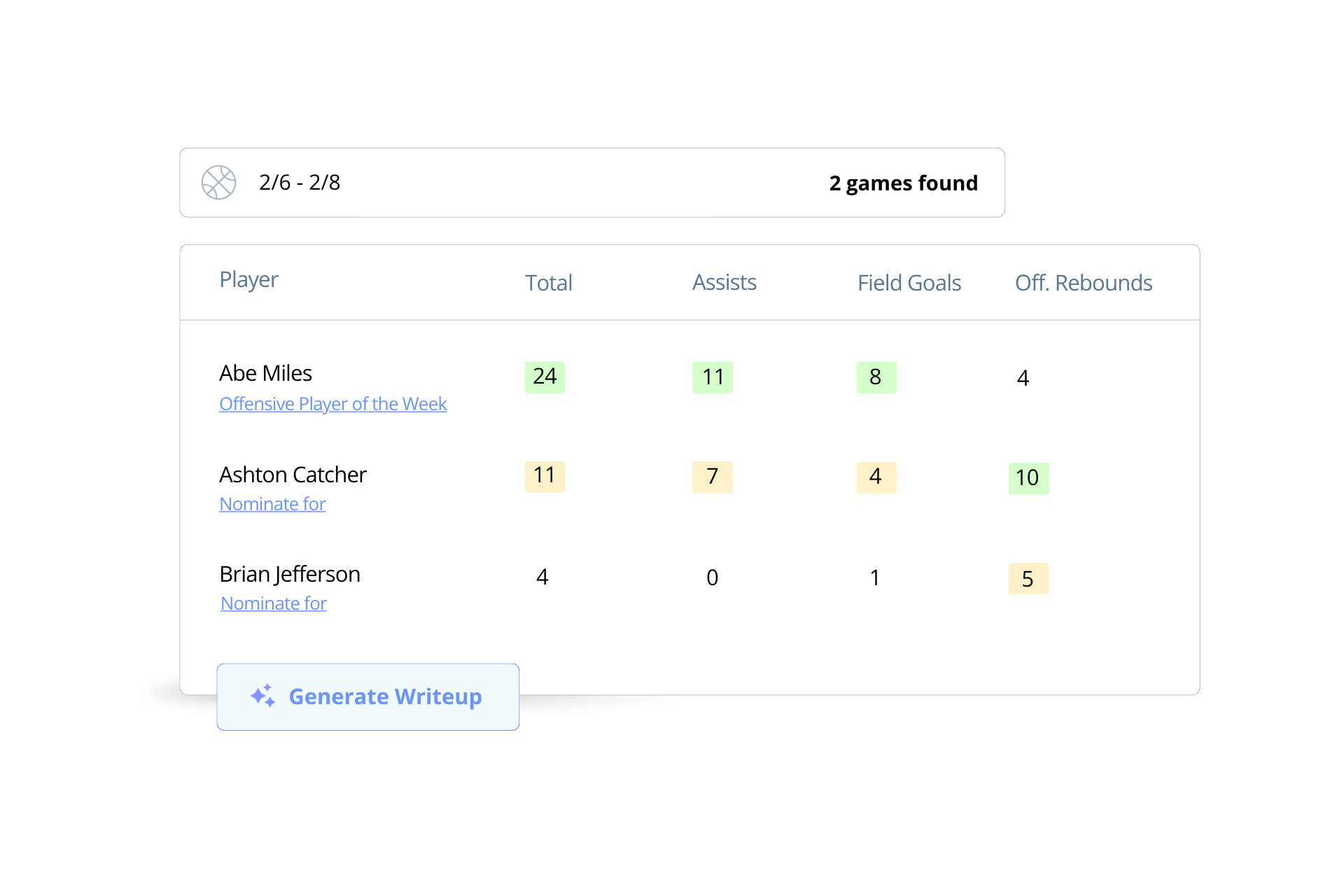The image size is (1344, 896).
Task: Sort by the Field Goals column header
Action: [909, 283]
